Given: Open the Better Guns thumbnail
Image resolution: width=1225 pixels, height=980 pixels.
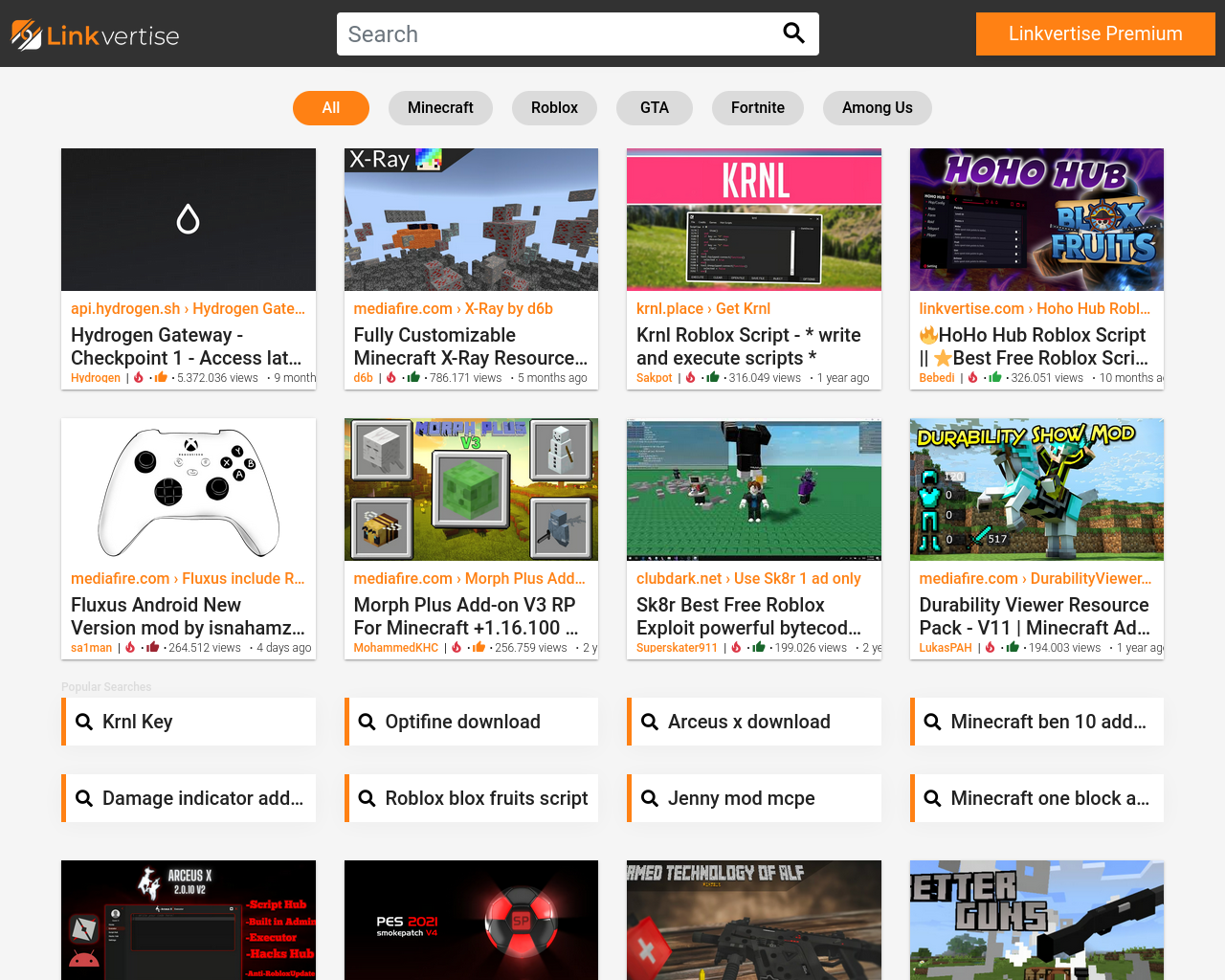Looking at the screenshot, I should coord(1036,920).
